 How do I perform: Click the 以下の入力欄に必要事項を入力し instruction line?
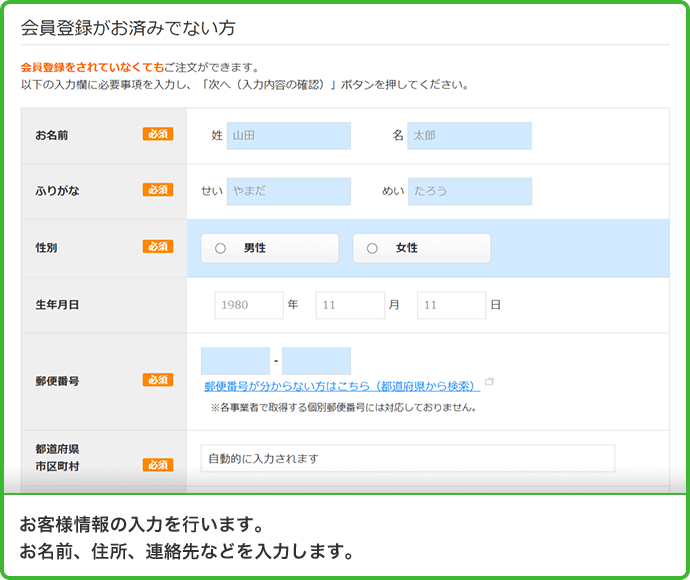click(245, 84)
